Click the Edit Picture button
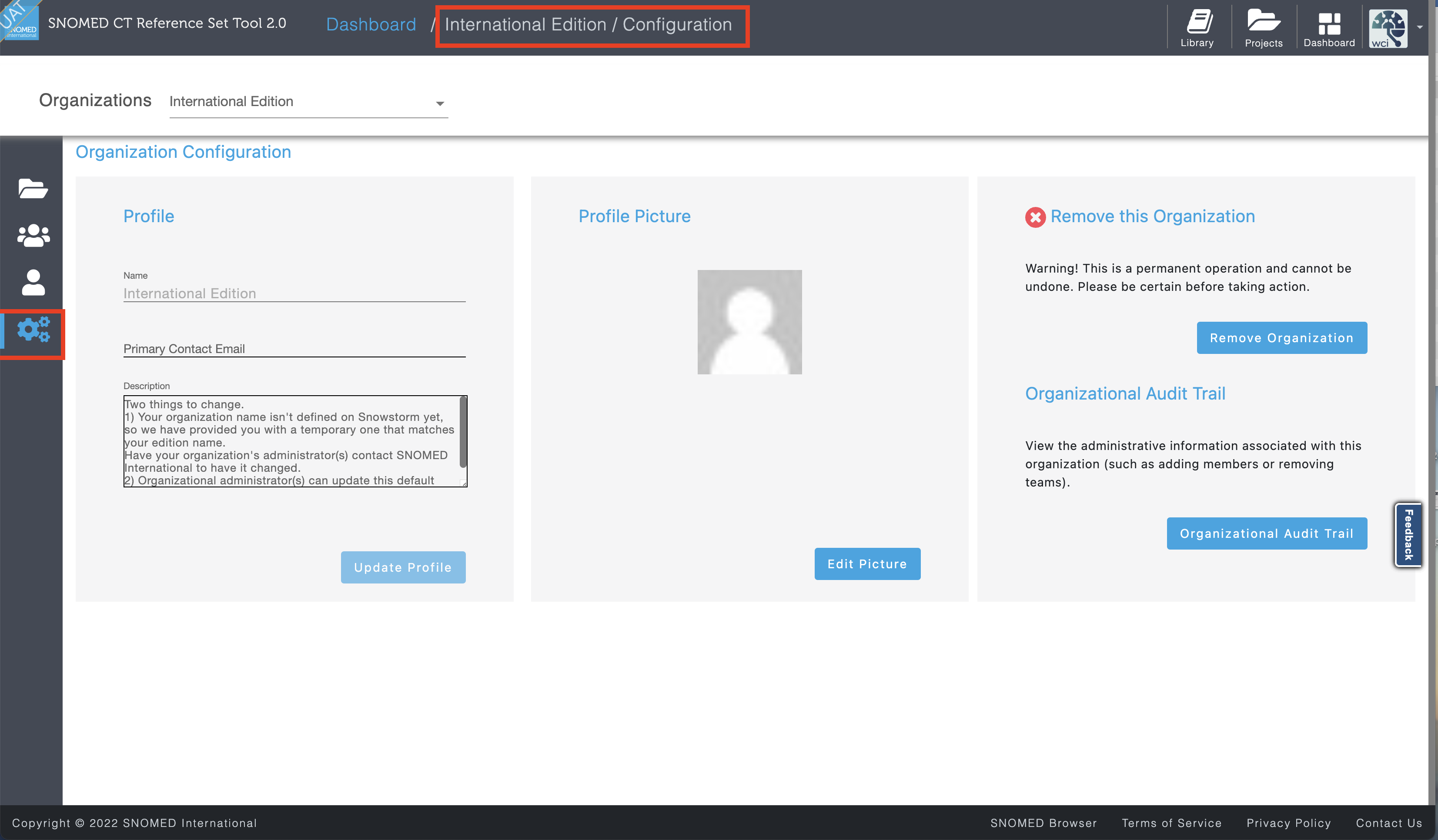 click(x=867, y=564)
